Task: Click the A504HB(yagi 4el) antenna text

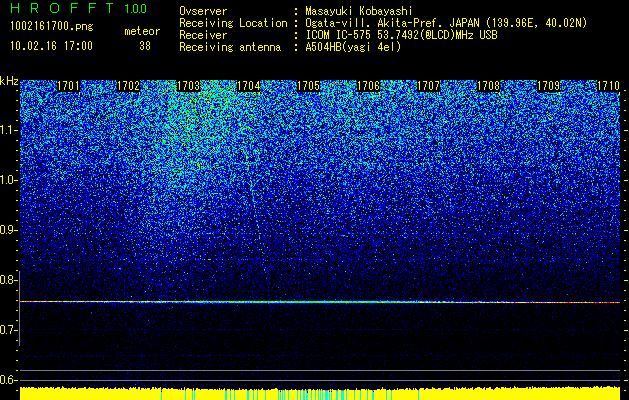Action: point(353,47)
